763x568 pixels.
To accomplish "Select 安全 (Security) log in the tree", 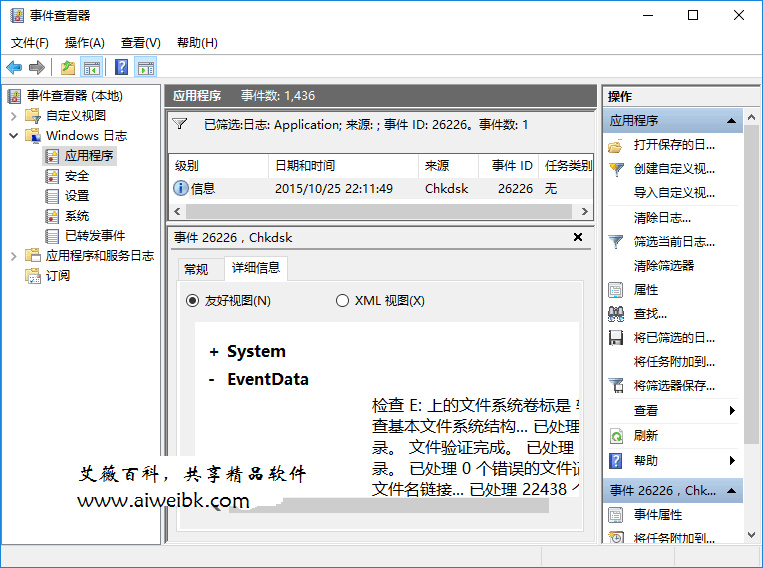I will (77, 176).
